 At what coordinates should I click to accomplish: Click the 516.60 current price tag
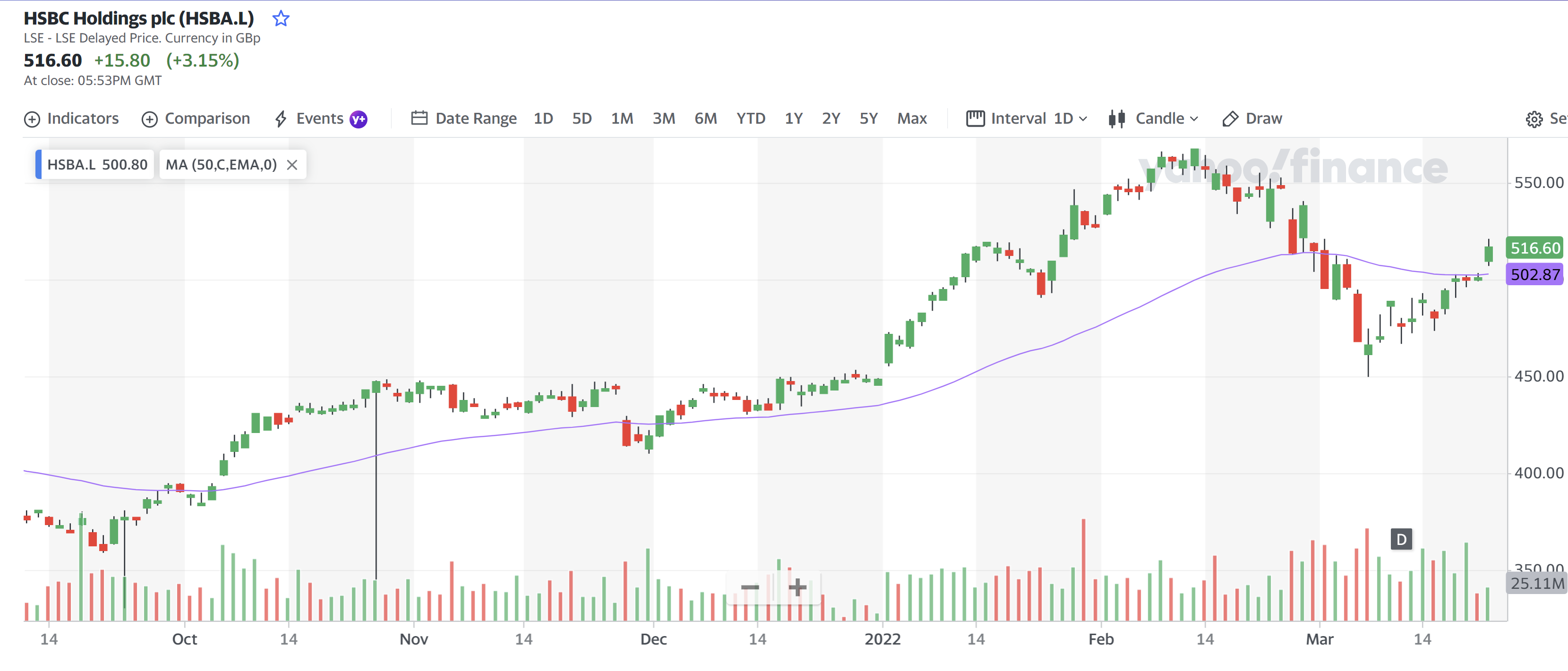tap(1534, 248)
